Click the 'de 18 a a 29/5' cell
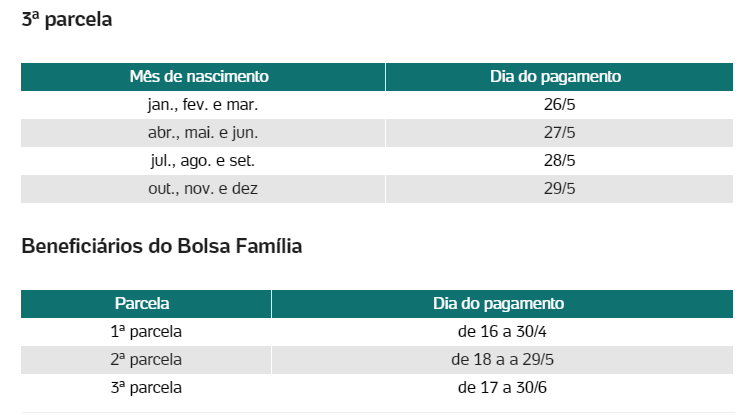Image resolution: width=744 pixels, height=419 pixels. [x=502, y=360]
